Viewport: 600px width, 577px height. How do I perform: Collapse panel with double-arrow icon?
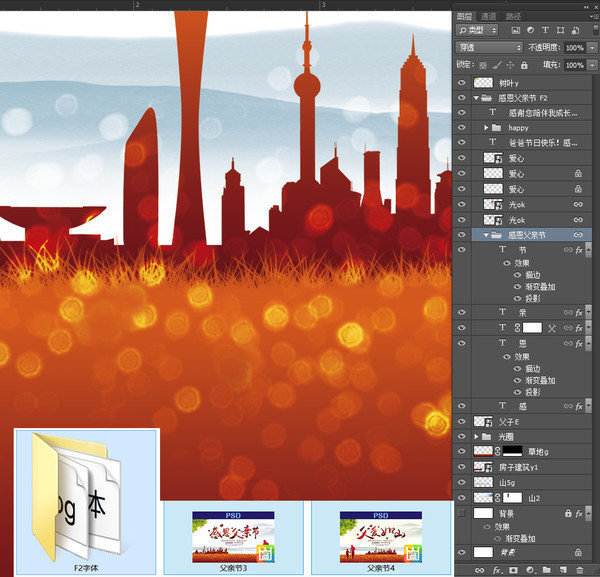[x=587, y=7]
